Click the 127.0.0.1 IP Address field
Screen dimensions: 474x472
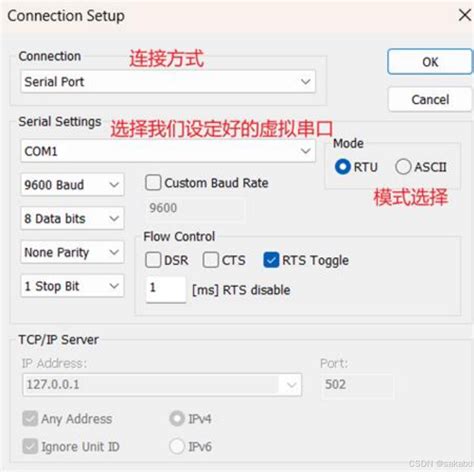pos(162,385)
